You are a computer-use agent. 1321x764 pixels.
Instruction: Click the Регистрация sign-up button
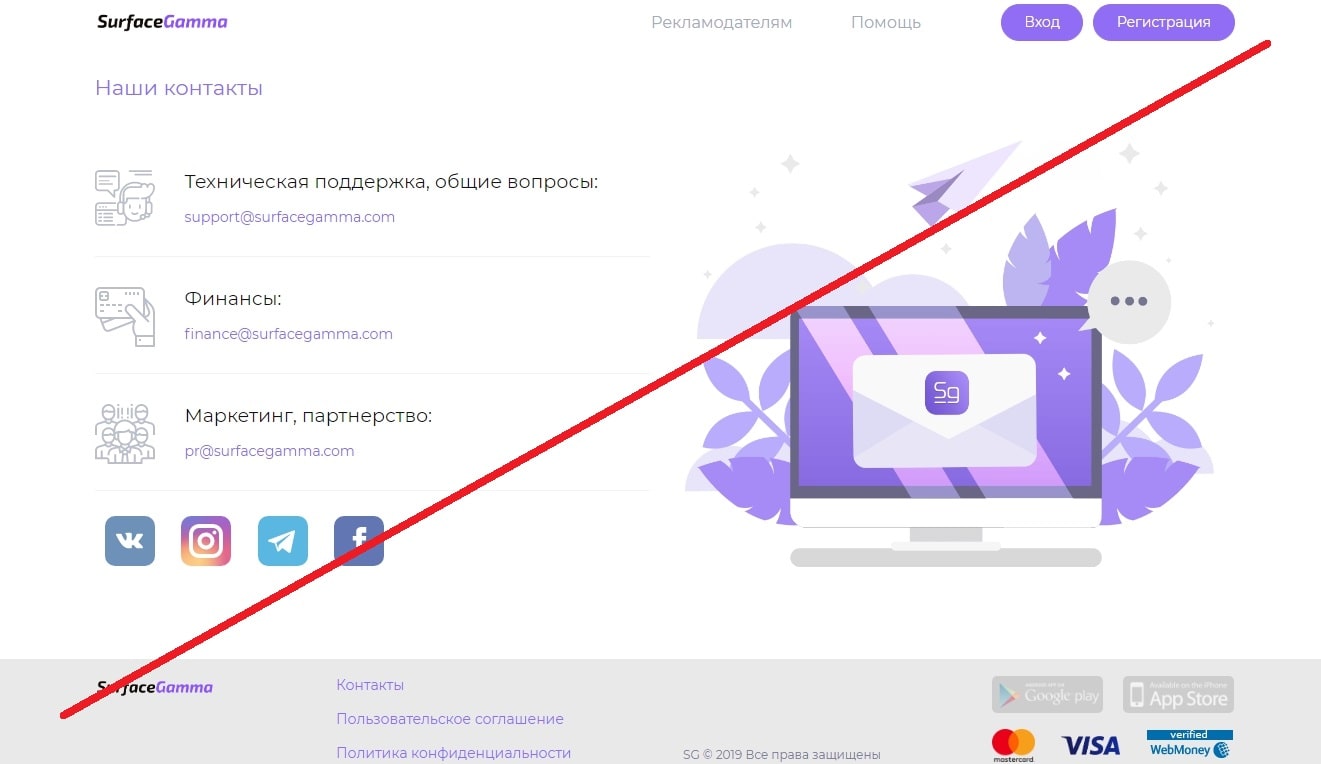(1164, 22)
